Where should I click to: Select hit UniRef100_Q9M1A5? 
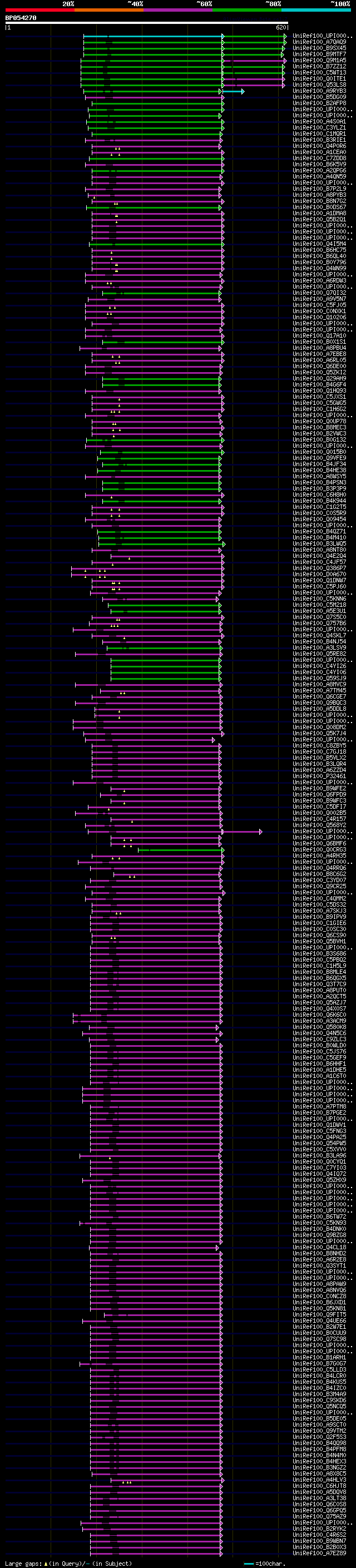pyautogui.click(x=319, y=60)
